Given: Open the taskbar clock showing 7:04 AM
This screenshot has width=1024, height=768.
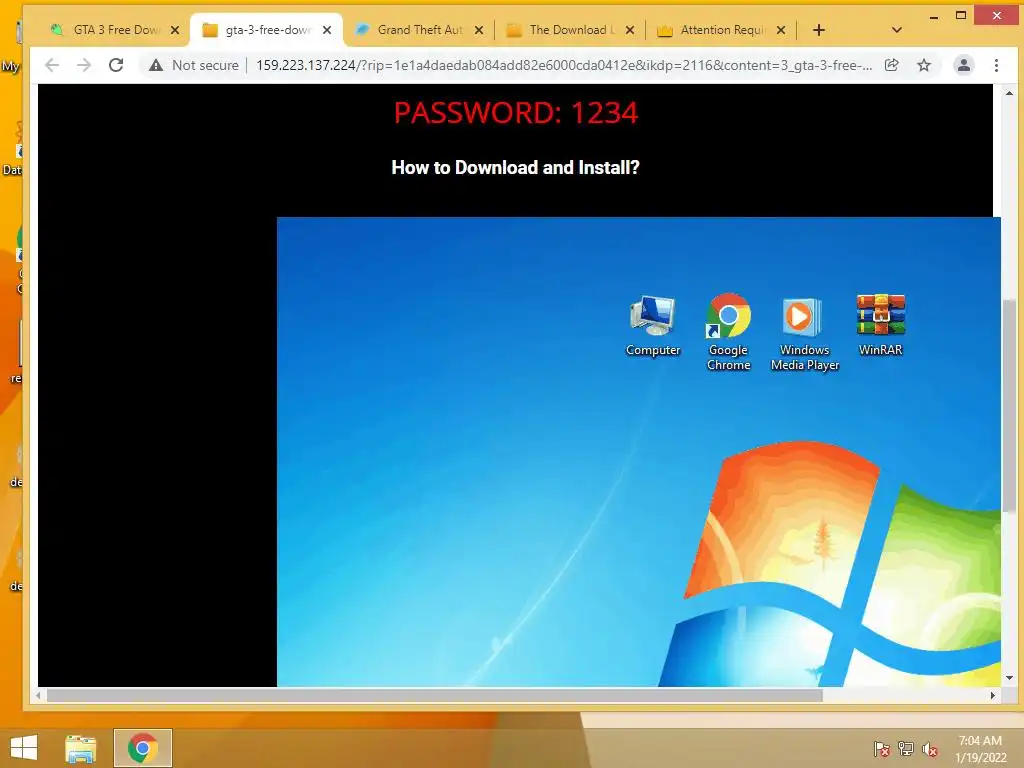Looking at the screenshot, I should coord(980,749).
